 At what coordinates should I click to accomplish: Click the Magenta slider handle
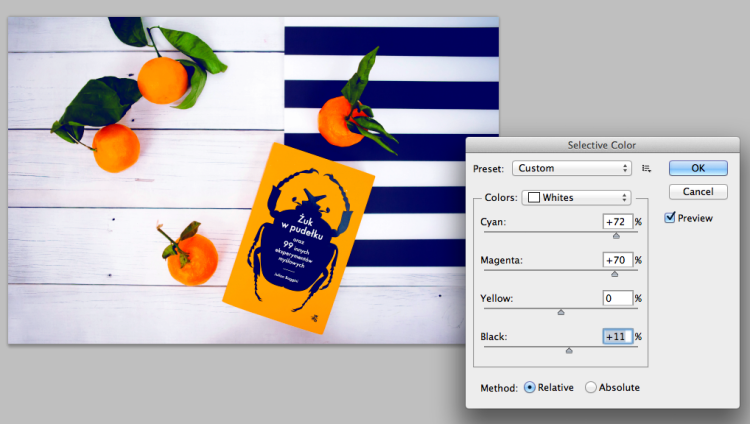pos(615,274)
